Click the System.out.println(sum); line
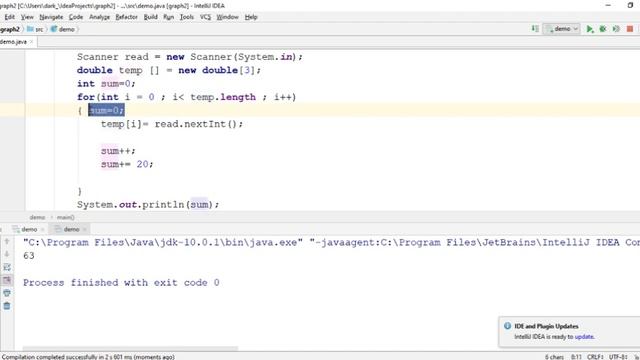The image size is (640, 360). [148, 204]
